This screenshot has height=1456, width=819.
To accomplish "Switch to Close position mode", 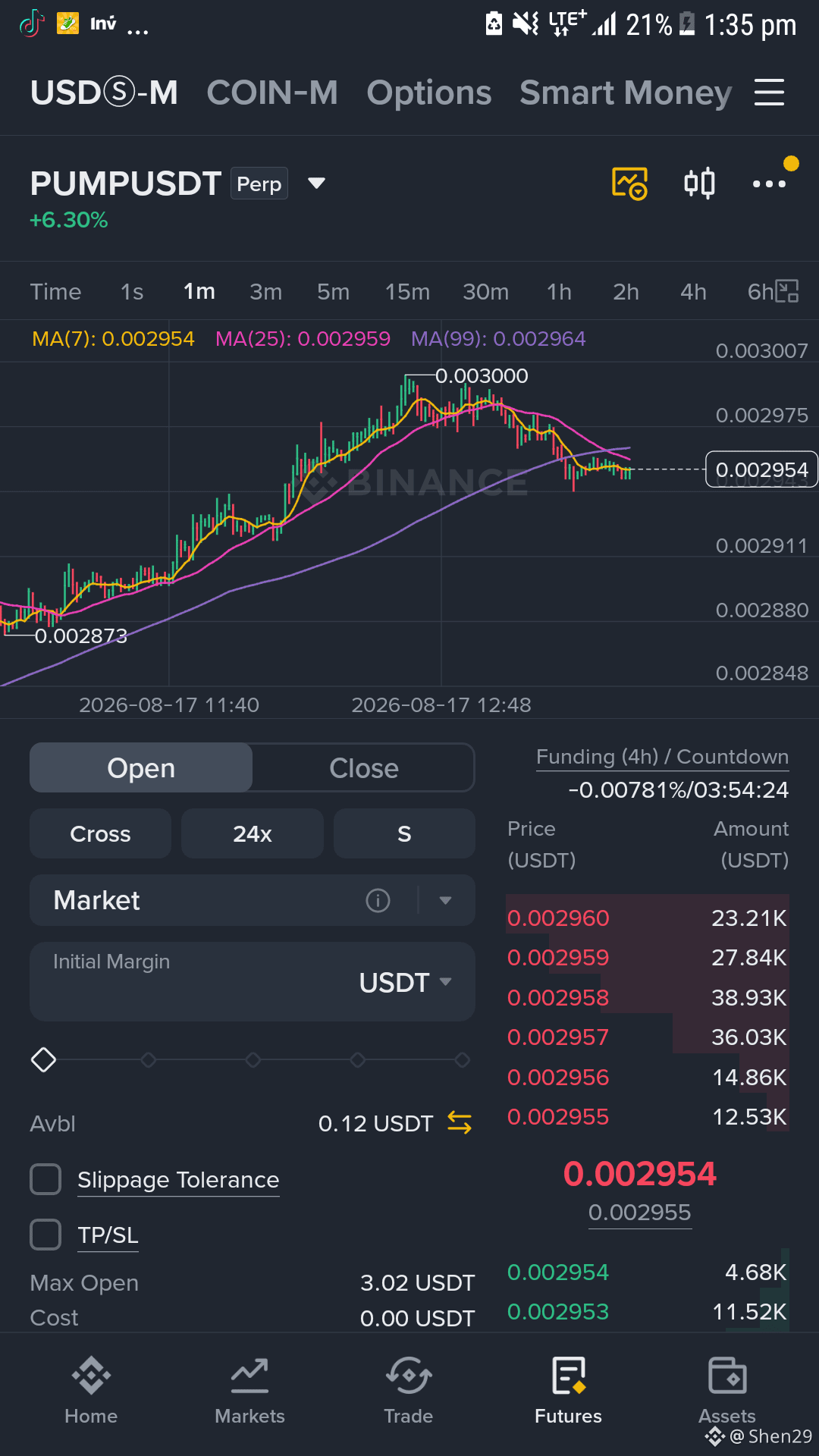I will [364, 768].
